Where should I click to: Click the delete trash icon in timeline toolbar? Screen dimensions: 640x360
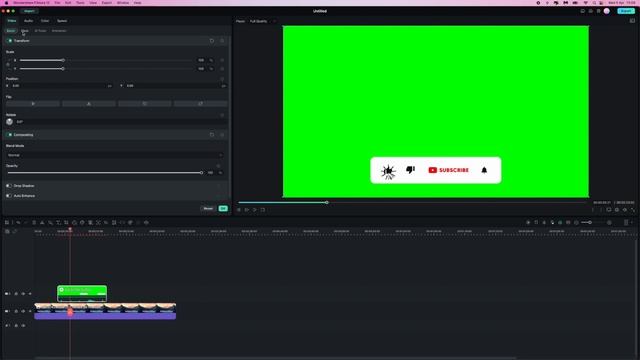(34, 222)
